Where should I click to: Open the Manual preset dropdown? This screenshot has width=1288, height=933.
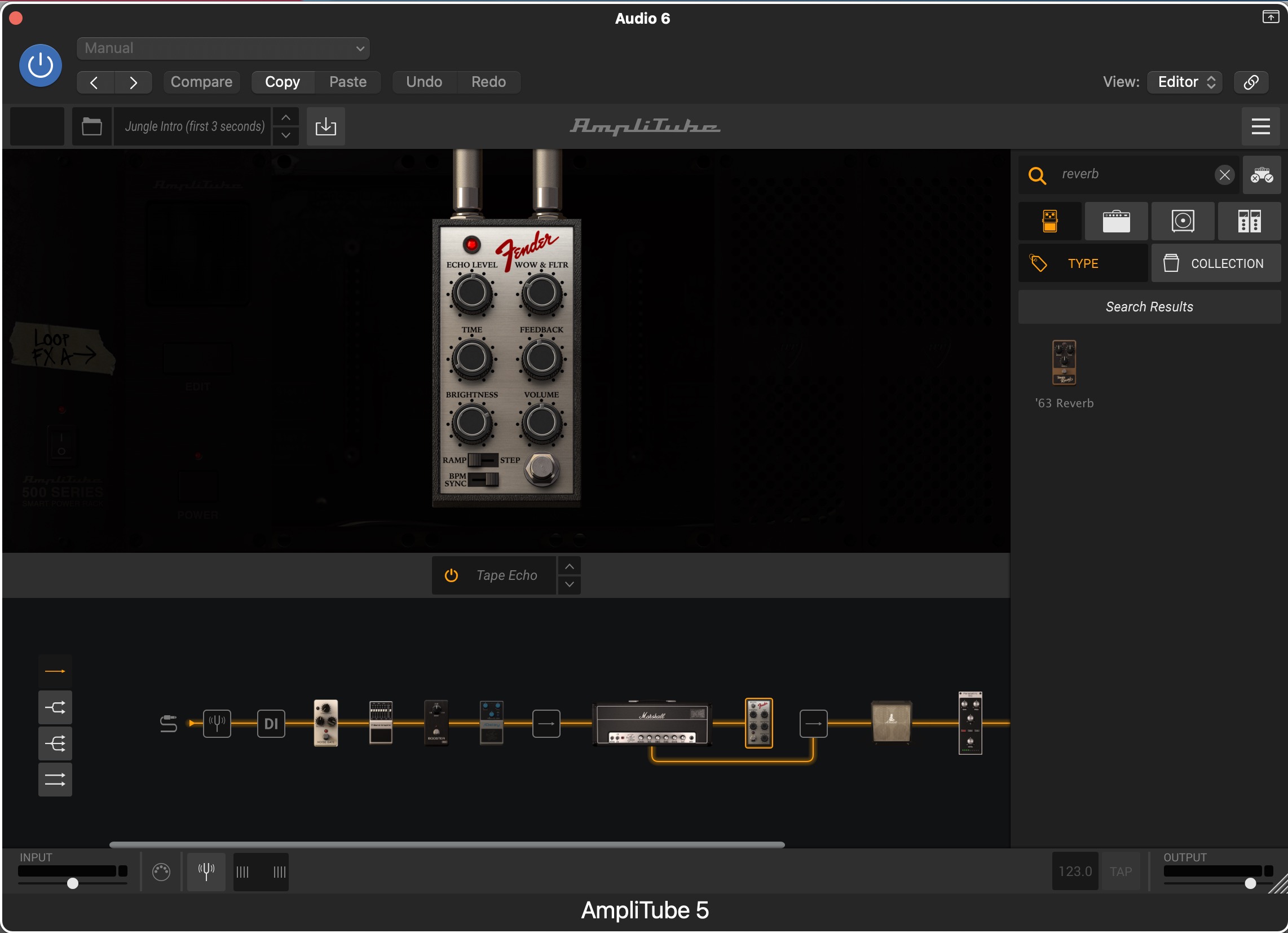click(x=223, y=49)
